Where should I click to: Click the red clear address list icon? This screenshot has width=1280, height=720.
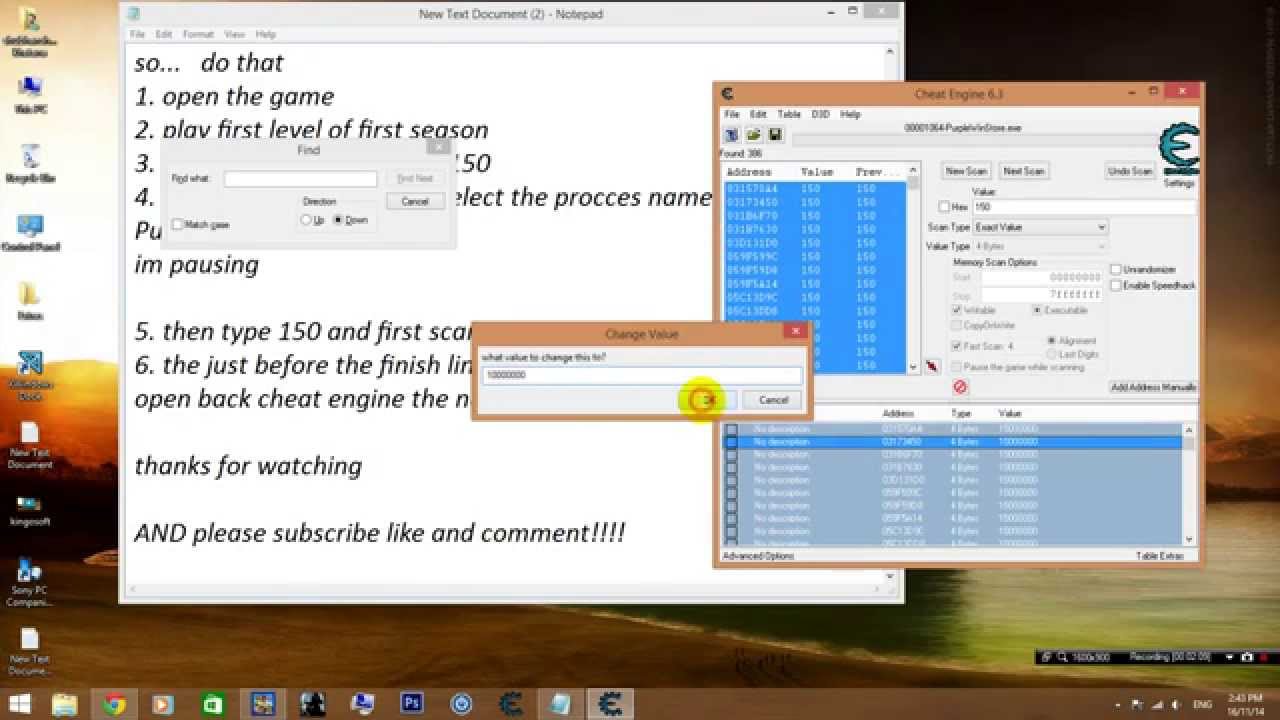pos(960,387)
